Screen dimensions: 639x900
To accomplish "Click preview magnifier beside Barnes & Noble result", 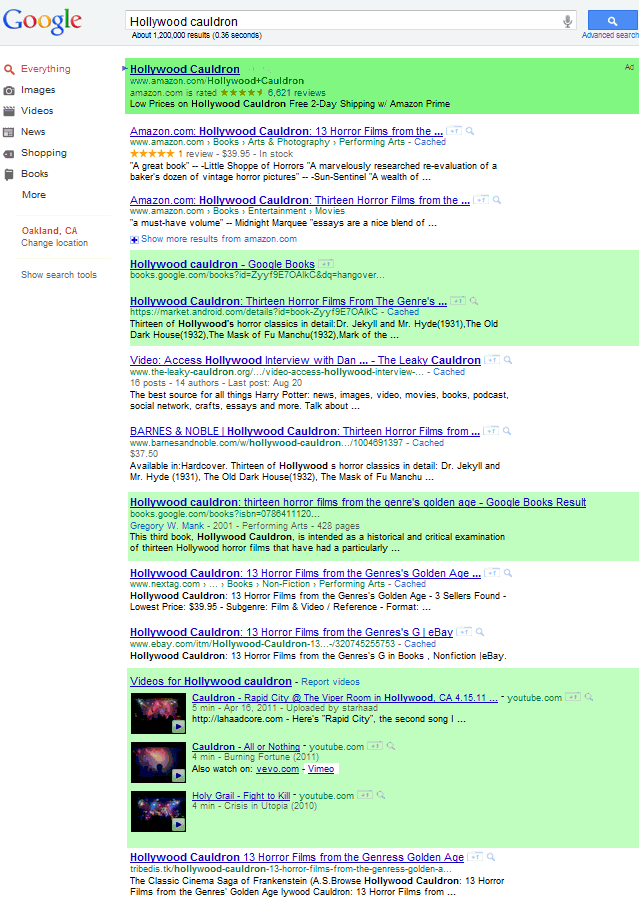I will [507, 432].
